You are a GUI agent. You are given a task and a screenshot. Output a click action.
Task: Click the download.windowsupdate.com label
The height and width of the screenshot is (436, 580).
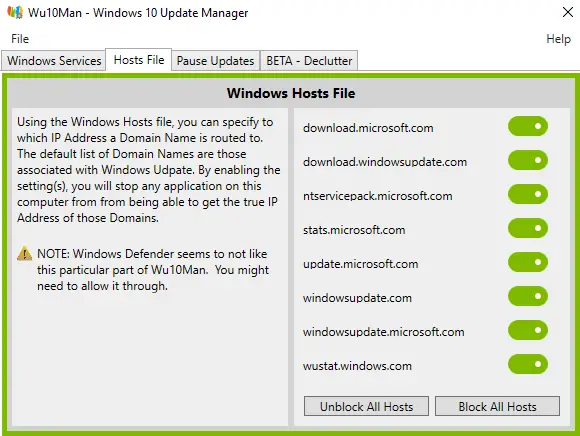click(x=385, y=162)
